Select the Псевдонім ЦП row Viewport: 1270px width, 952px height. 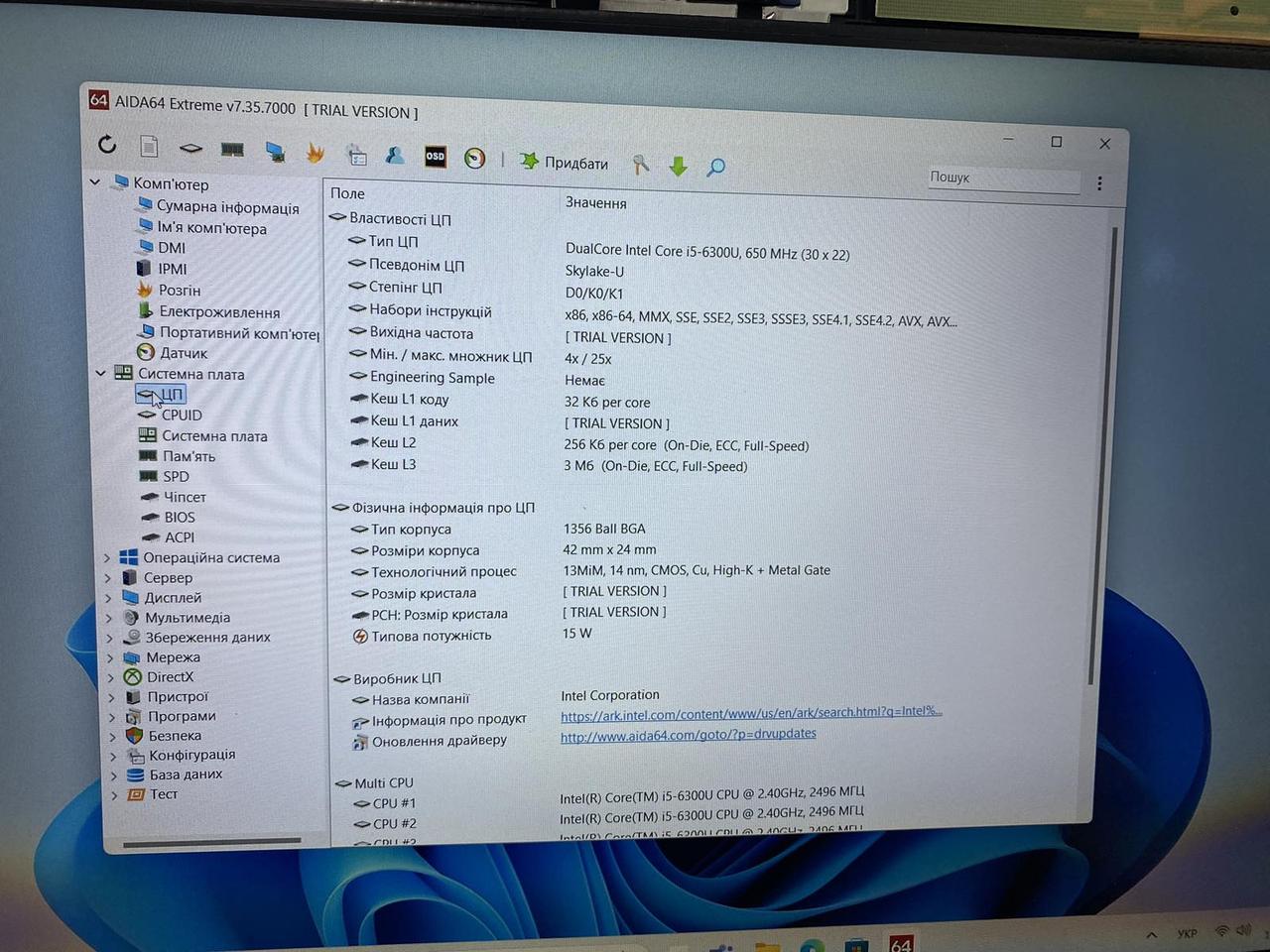pos(416,265)
